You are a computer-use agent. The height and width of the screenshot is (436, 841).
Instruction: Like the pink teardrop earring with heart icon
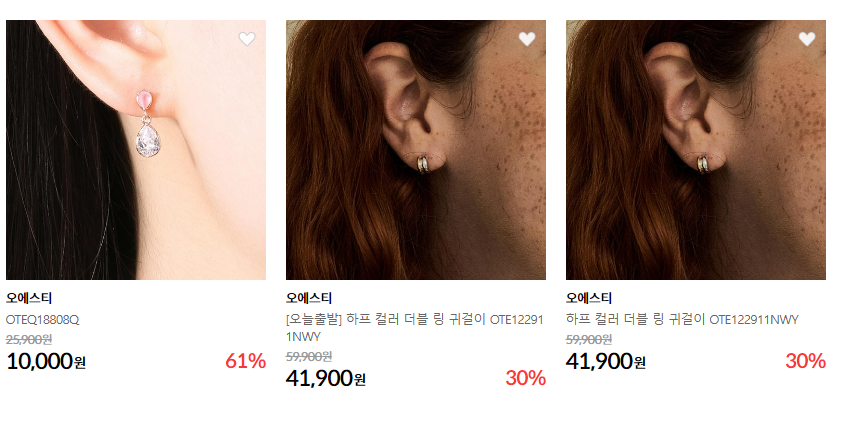click(x=247, y=39)
